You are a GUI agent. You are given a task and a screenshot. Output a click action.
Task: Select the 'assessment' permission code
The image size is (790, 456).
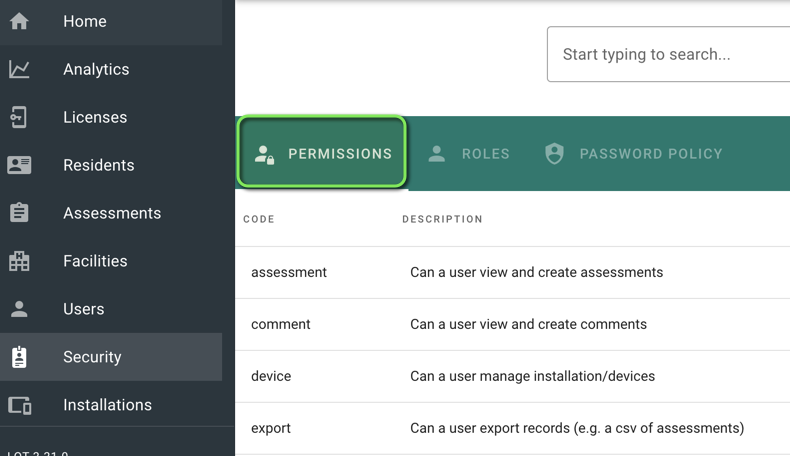click(x=289, y=272)
